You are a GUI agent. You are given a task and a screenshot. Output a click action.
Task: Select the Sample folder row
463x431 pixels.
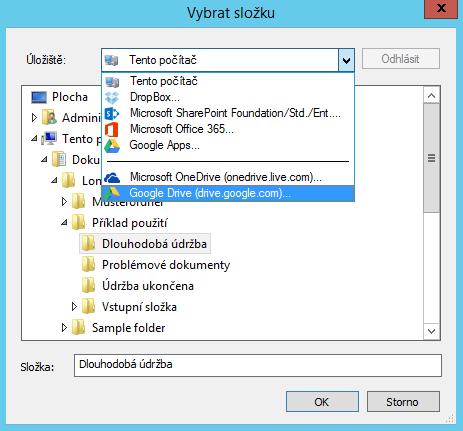tap(119, 328)
